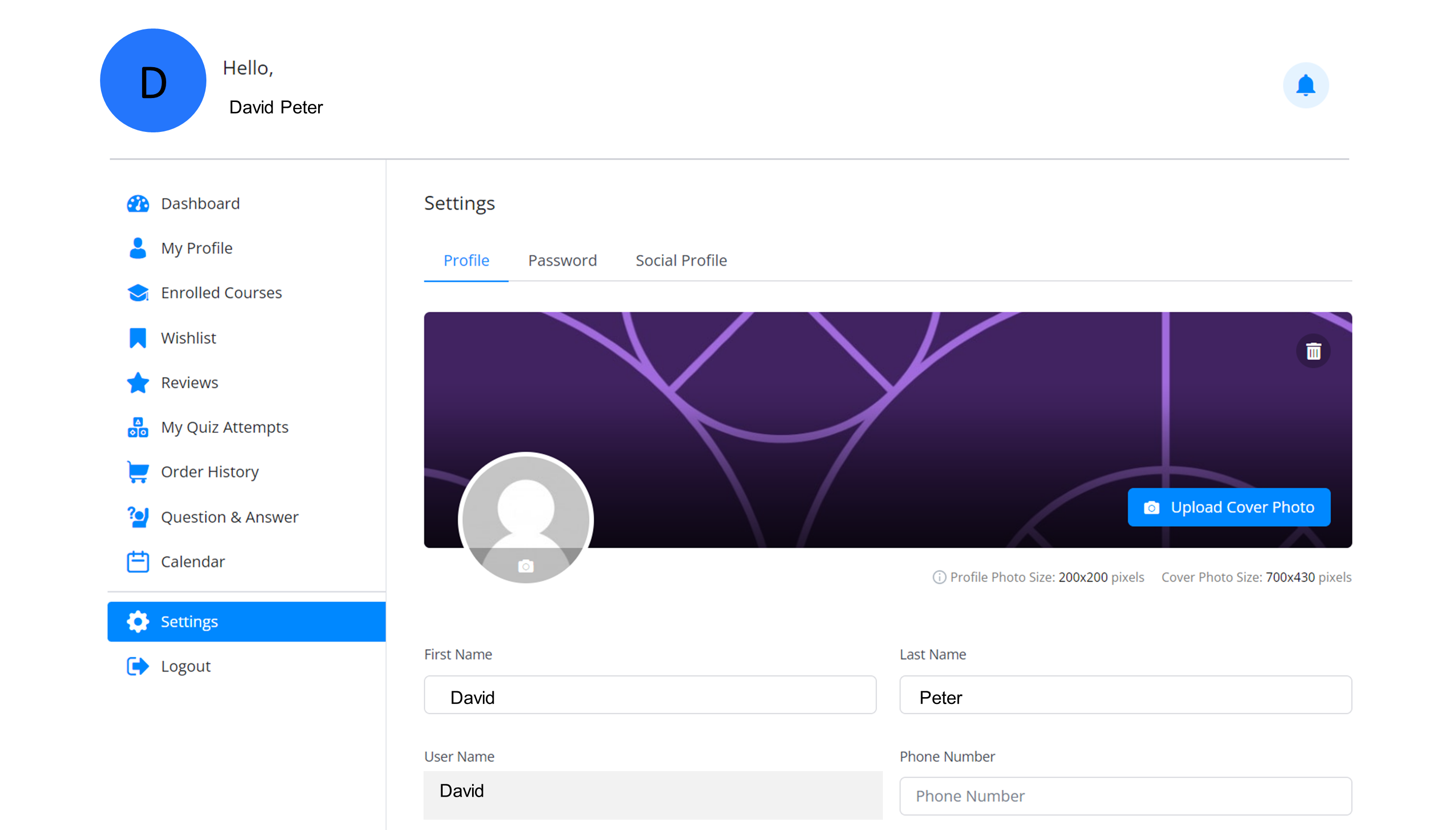Click the Order History cart icon

137,472
